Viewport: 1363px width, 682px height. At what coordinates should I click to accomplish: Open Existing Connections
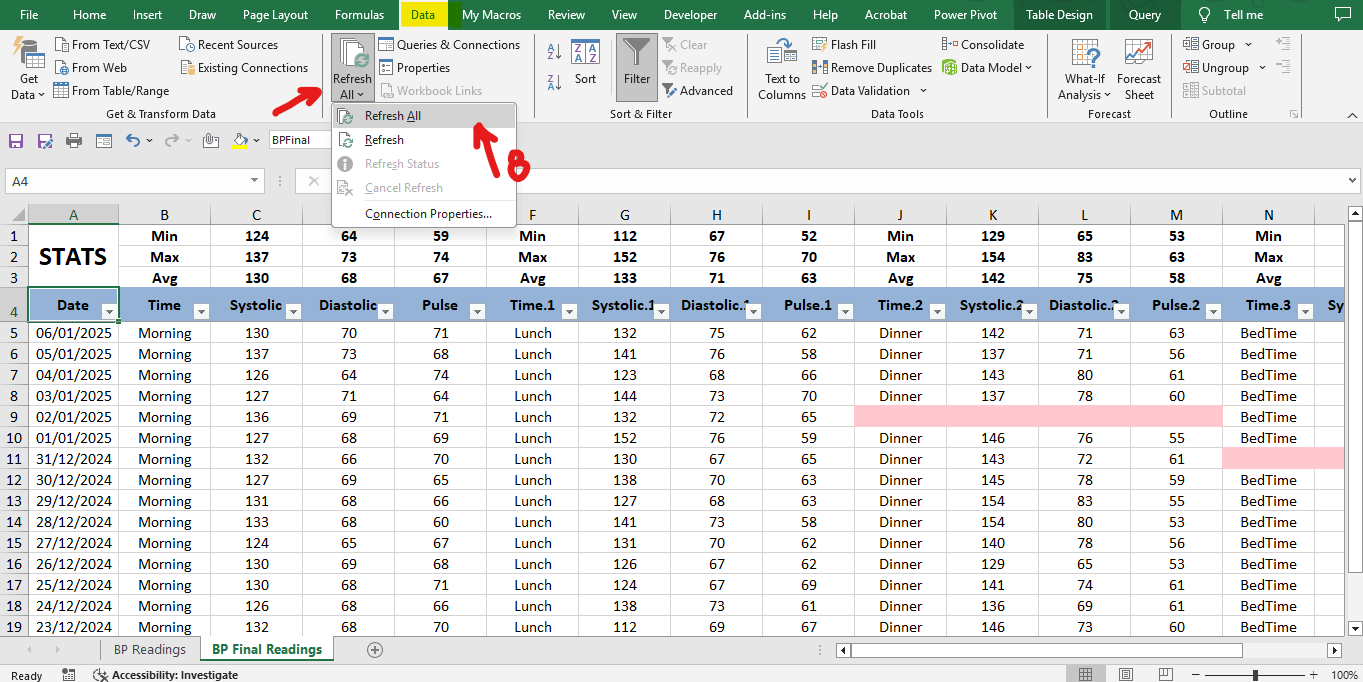click(x=244, y=68)
